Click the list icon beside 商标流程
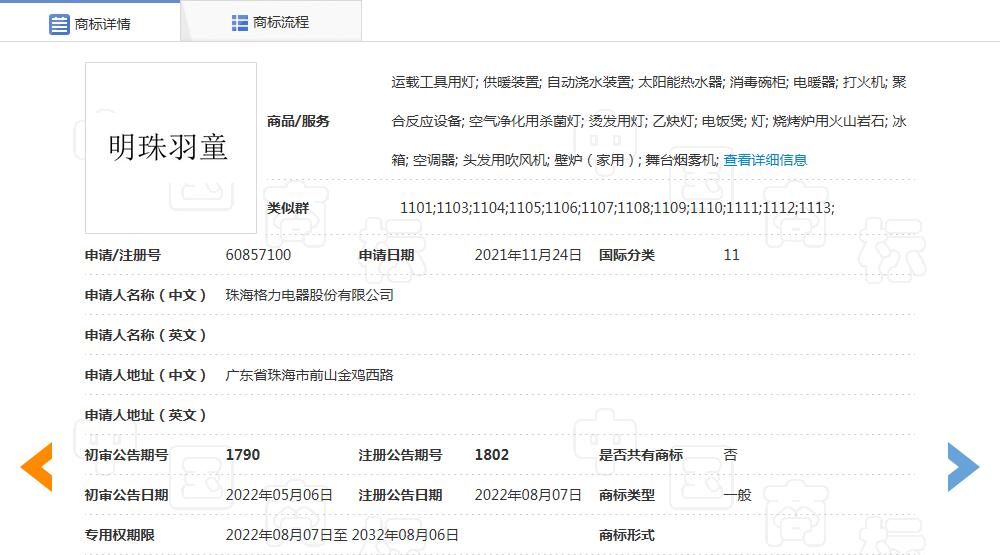This screenshot has height=555, width=1000. click(x=240, y=23)
